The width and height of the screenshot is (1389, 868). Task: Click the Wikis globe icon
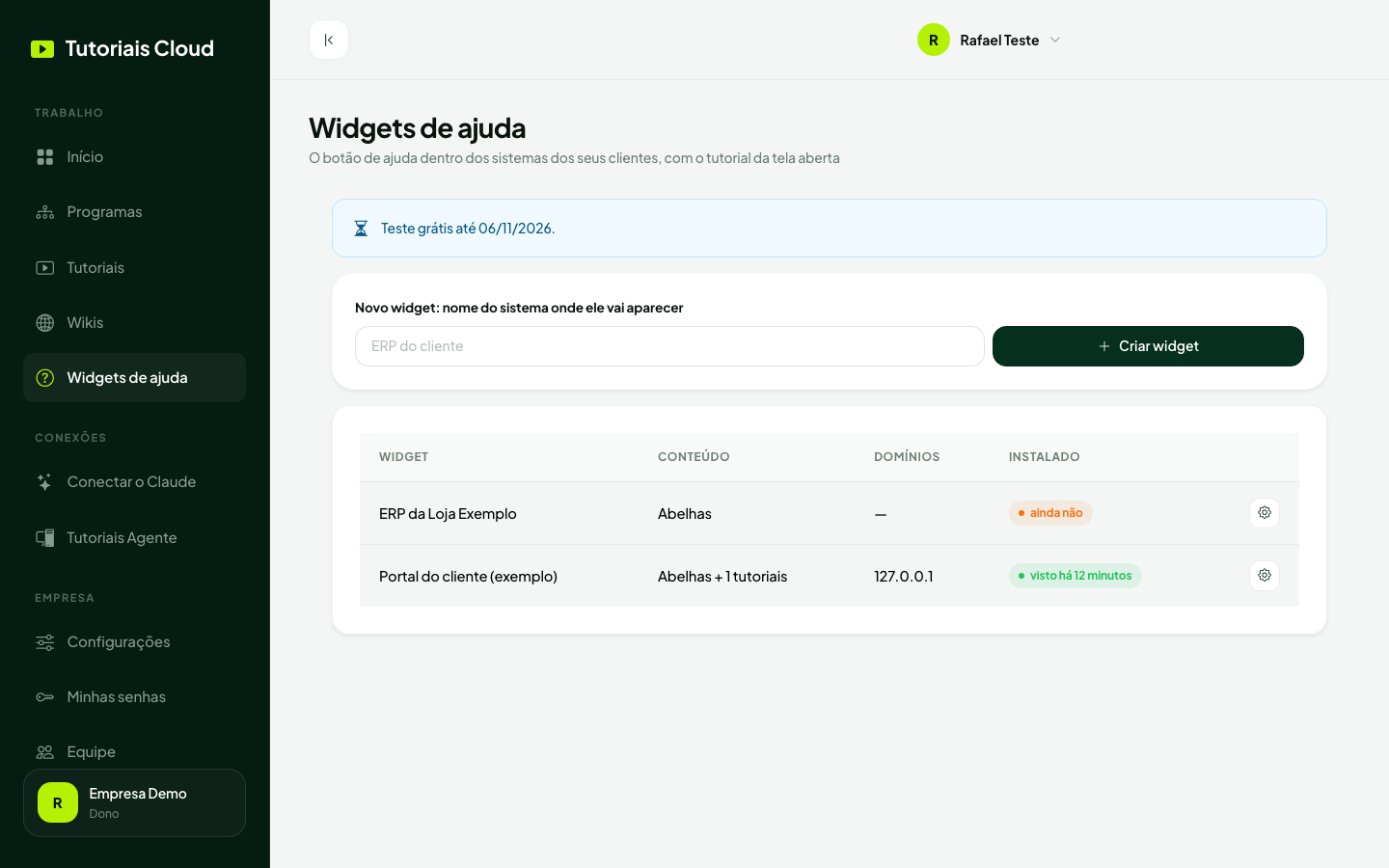click(x=45, y=323)
